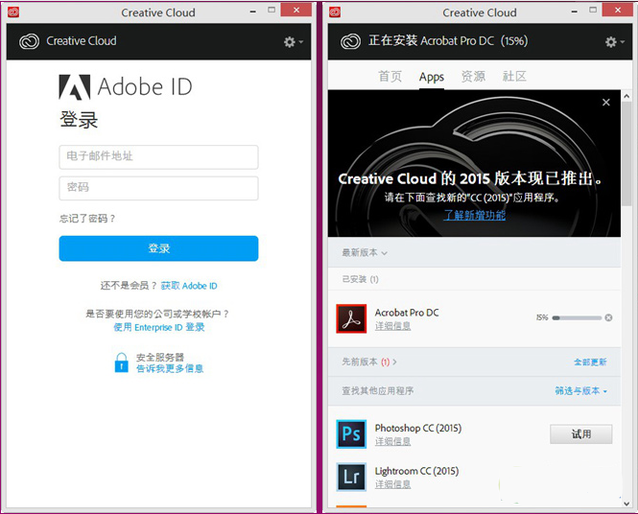Cancel the Acrobat Pro DC installation
This screenshot has height=514, width=638.
point(608,317)
